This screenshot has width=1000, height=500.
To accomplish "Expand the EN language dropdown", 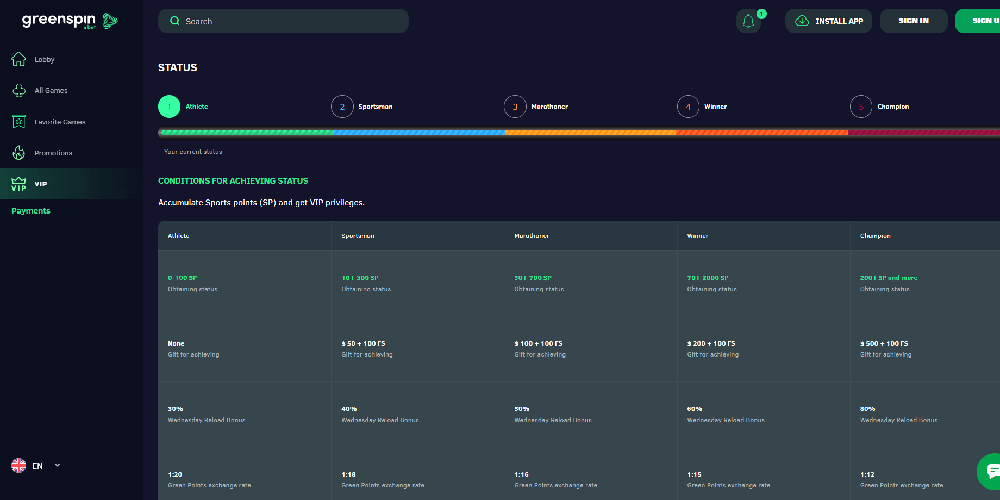I will tap(57, 465).
